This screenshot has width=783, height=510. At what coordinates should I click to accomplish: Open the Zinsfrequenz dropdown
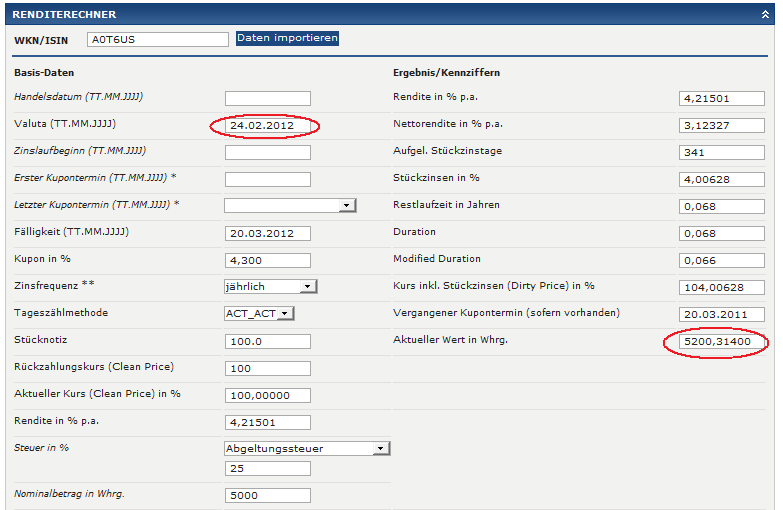pyautogui.click(x=270, y=286)
